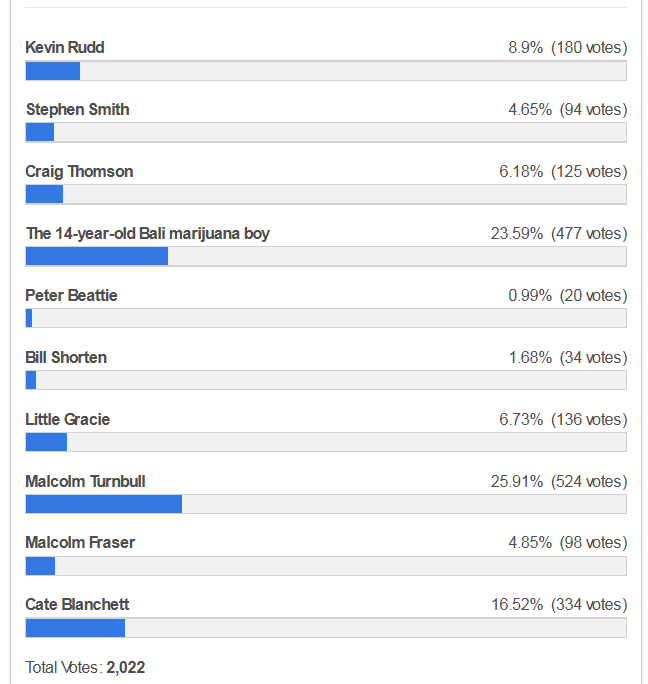Click the Kevin Rudd result bar
Image resolution: width=648 pixels, height=684 pixels.
(x=325, y=71)
